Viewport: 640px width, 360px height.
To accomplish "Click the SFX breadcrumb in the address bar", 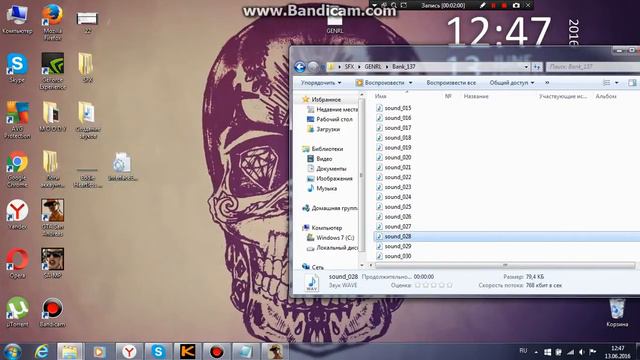I will click(349, 67).
